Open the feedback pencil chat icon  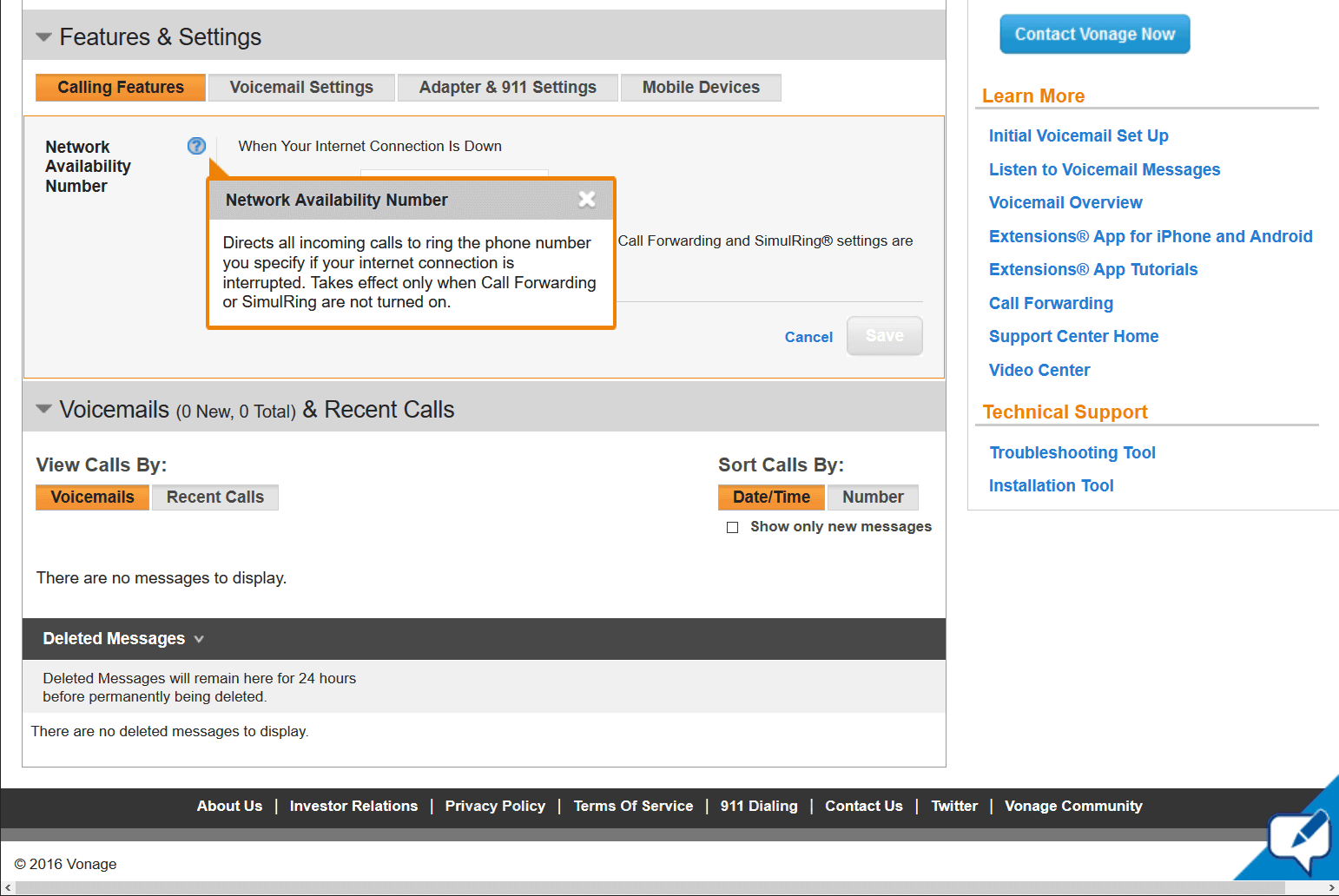tap(1299, 840)
